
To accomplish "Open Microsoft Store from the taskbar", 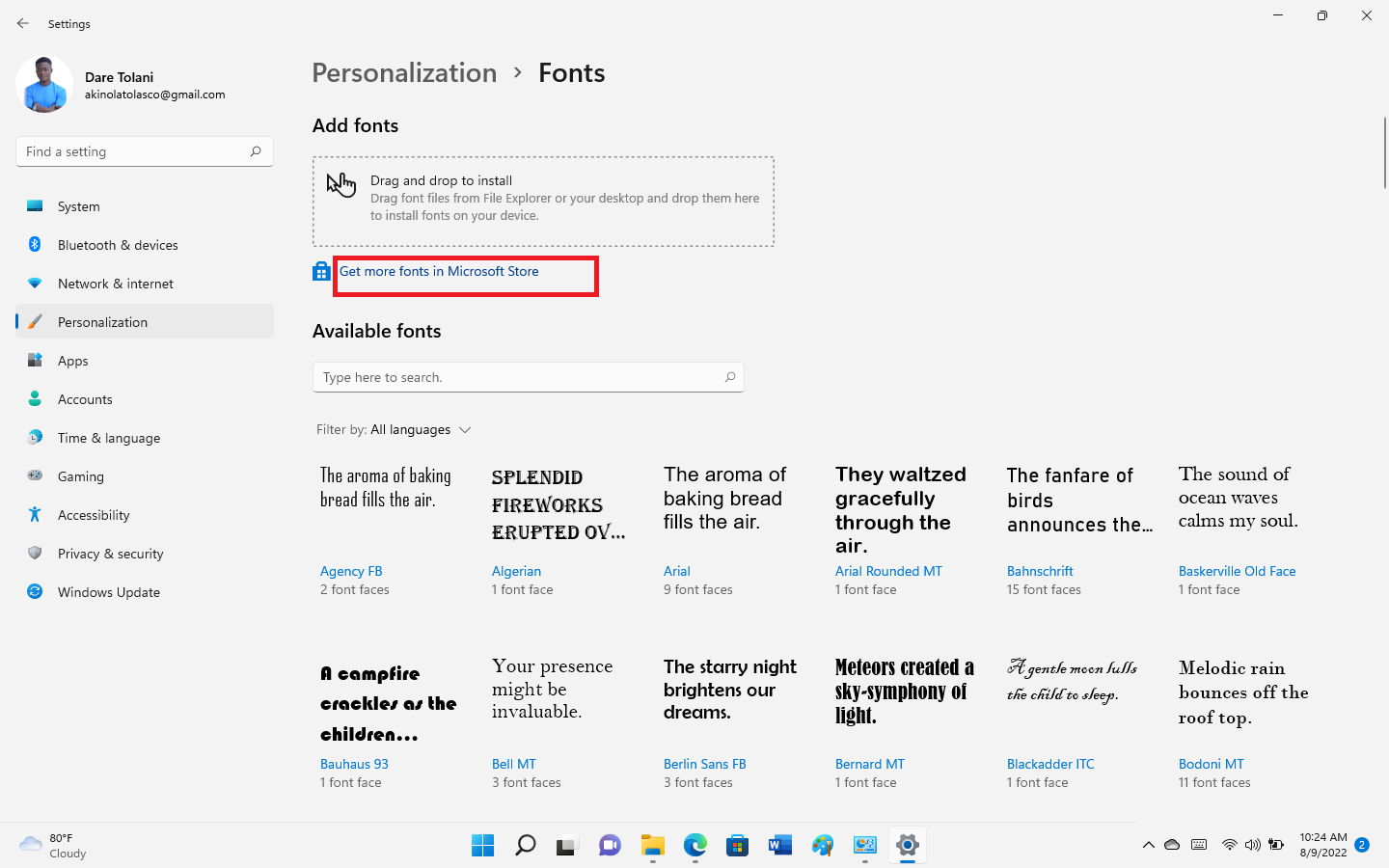I will (738, 846).
